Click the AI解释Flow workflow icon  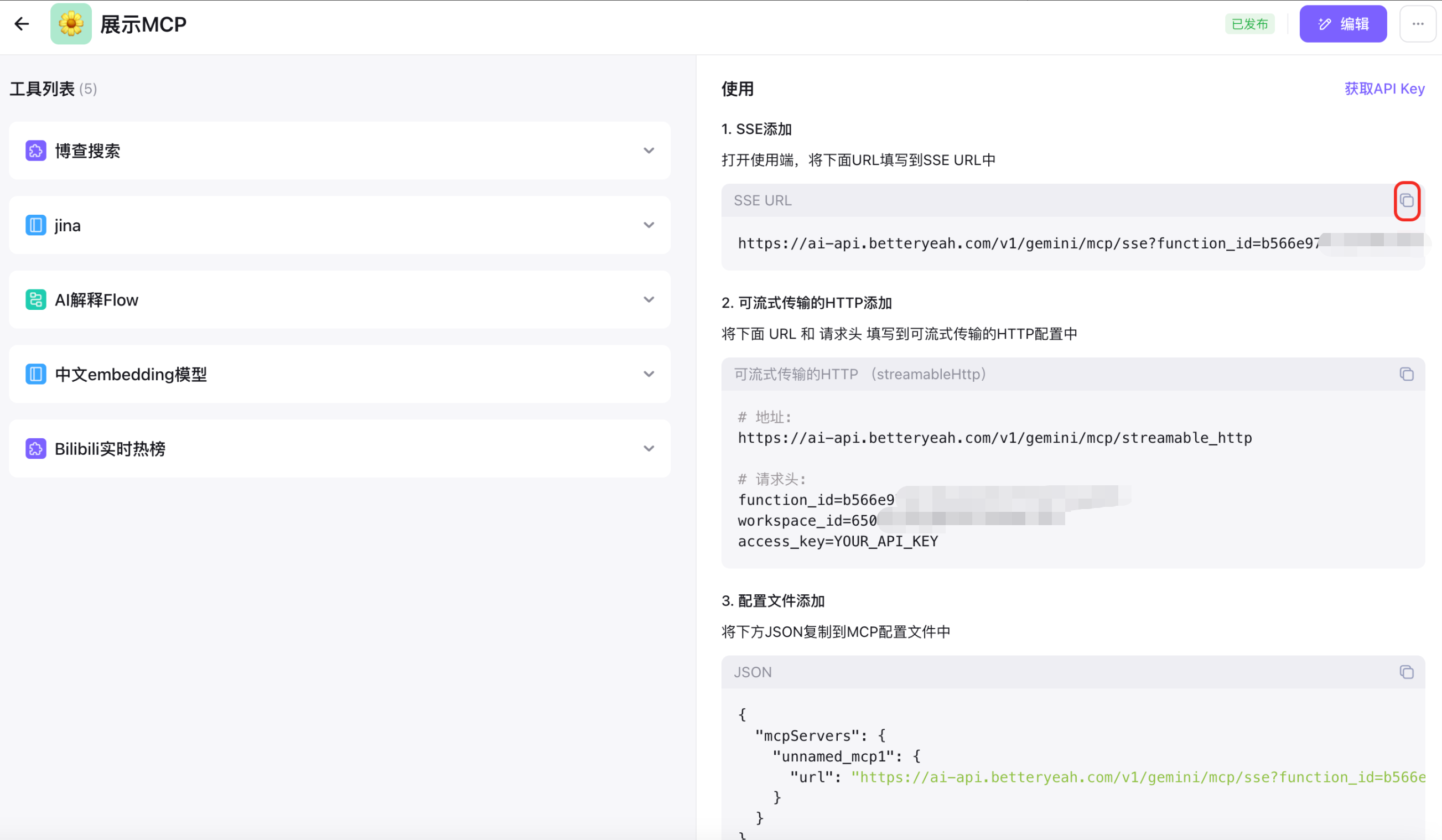[x=35, y=300]
